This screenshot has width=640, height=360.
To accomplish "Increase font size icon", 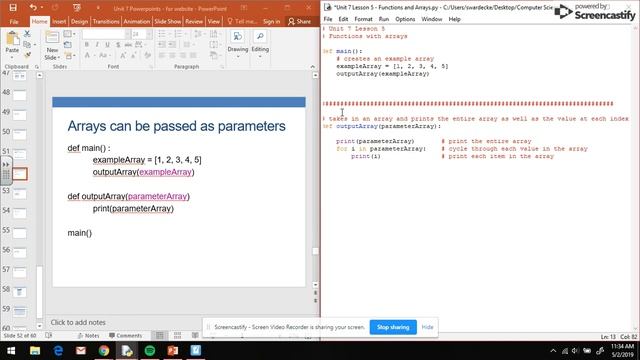I will (x=123, y=55).
